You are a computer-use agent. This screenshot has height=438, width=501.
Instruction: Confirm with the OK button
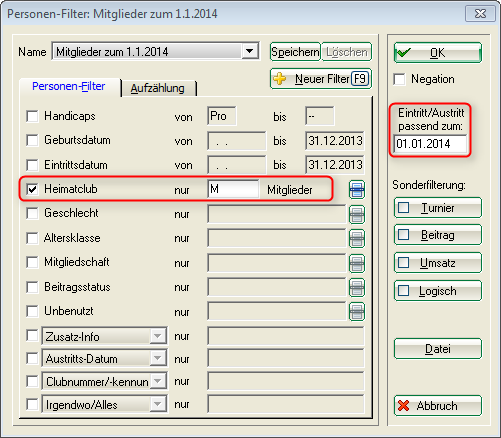click(x=438, y=53)
